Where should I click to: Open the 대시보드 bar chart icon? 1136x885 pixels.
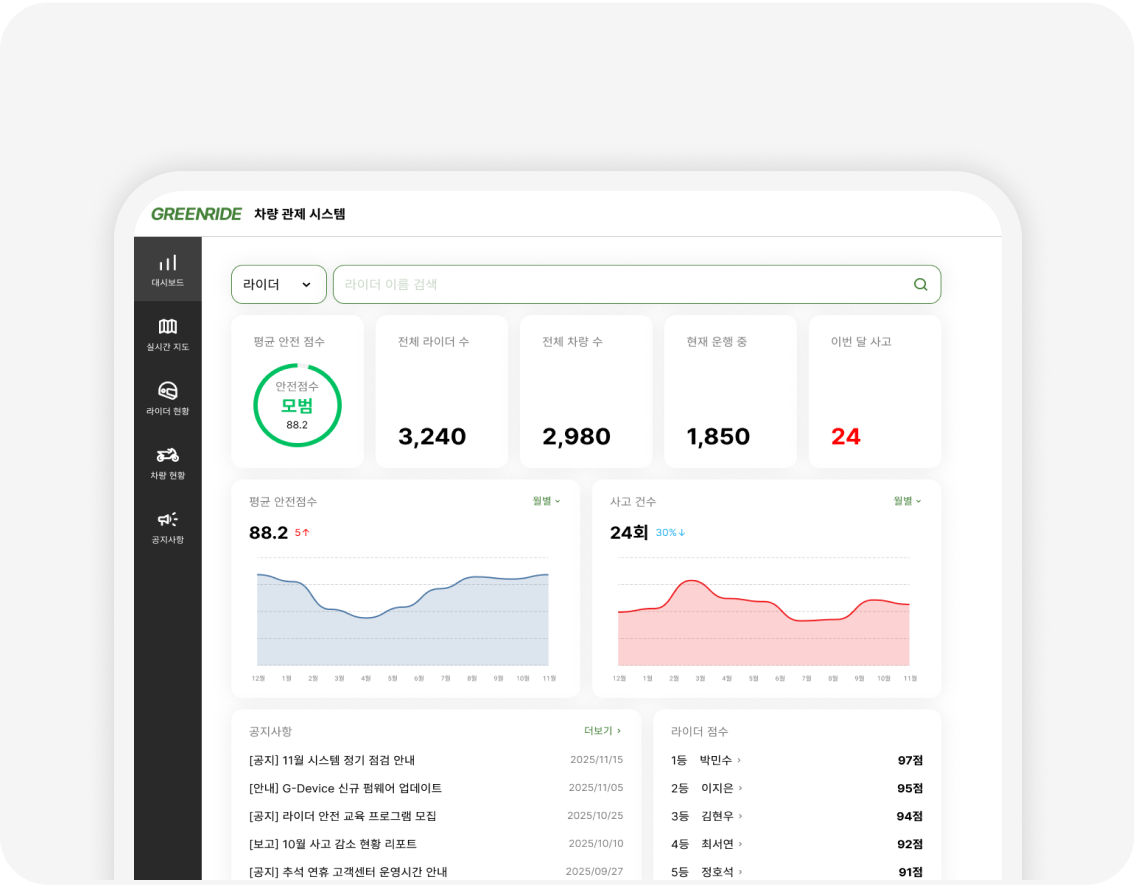(168, 263)
